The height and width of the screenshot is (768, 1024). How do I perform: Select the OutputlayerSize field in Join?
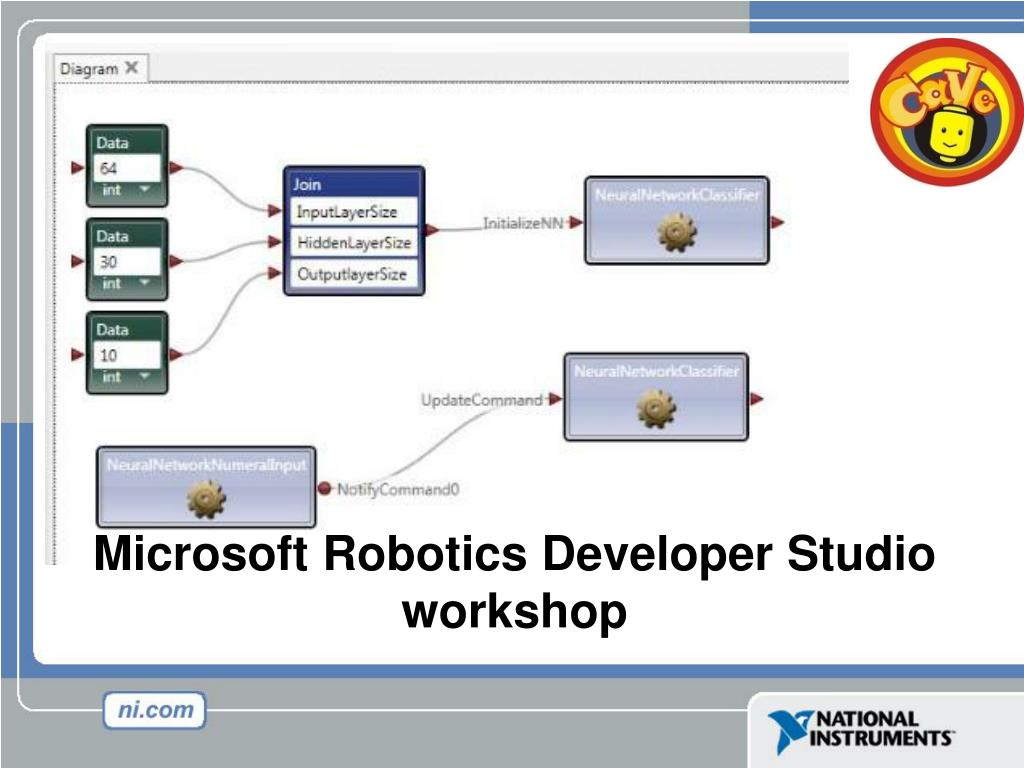pyautogui.click(x=353, y=274)
